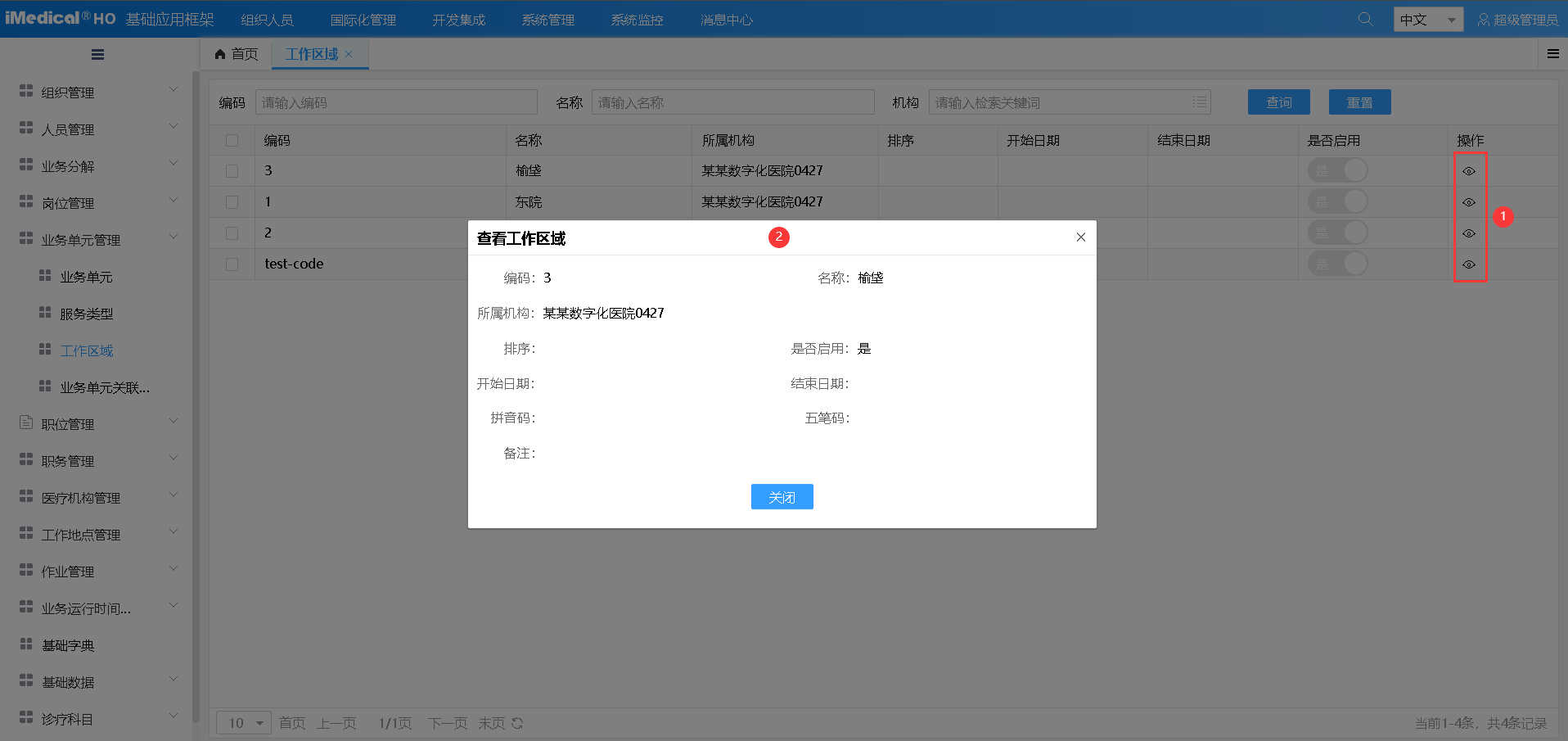Disable the 是否启用 switch on row 1
1568x741 pixels.
point(1337,201)
